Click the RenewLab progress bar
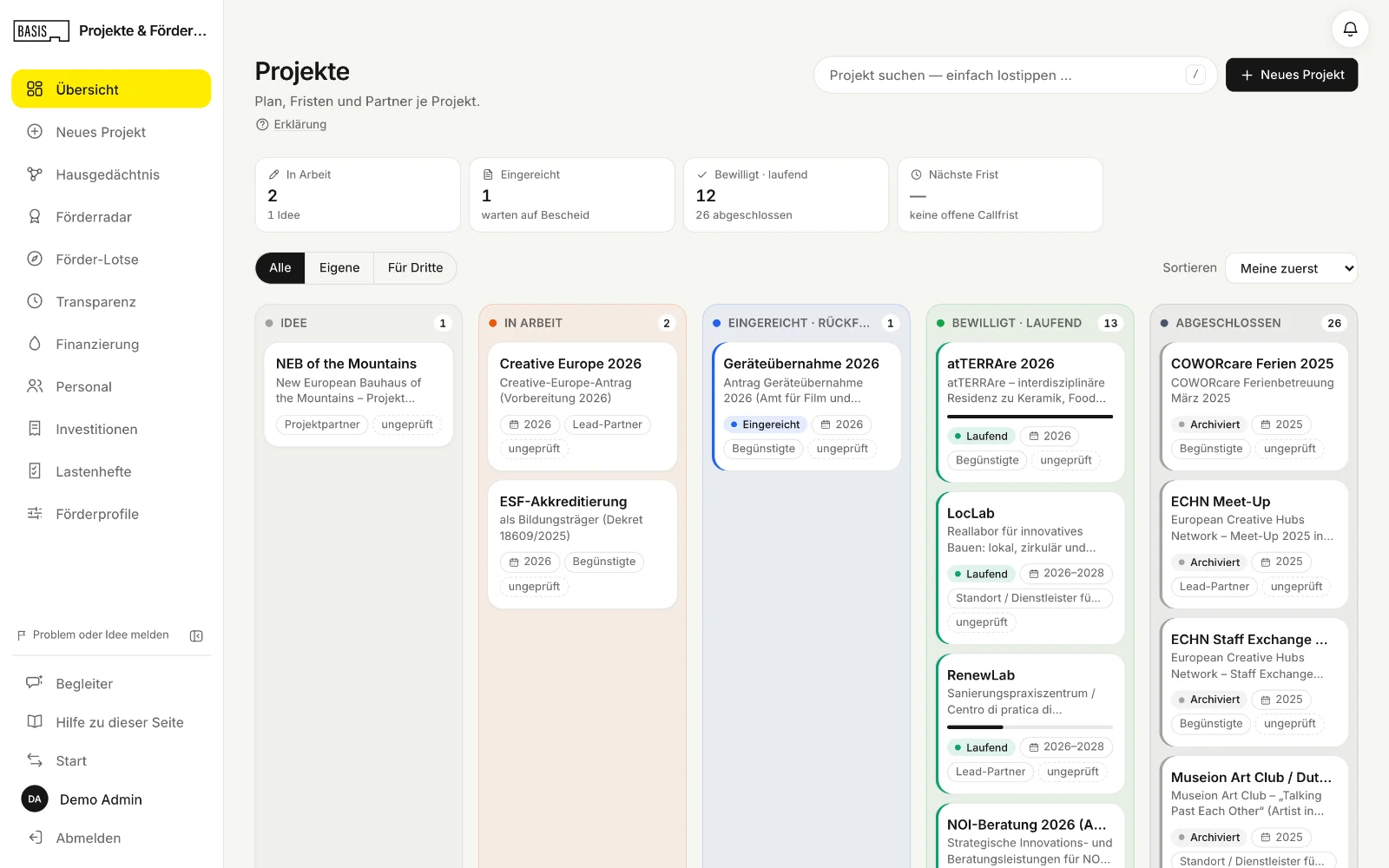This screenshot has width=1389, height=868. click(x=1030, y=727)
